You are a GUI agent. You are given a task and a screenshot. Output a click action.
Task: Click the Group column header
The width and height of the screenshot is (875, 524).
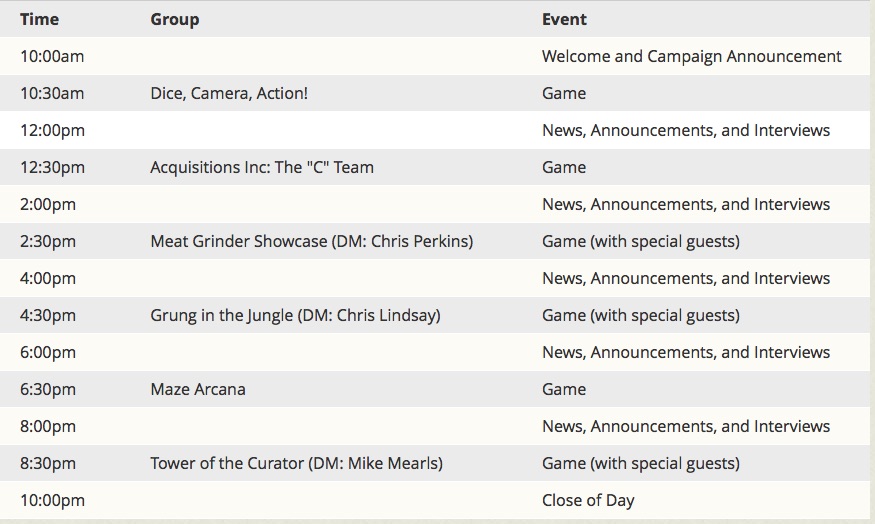click(175, 20)
